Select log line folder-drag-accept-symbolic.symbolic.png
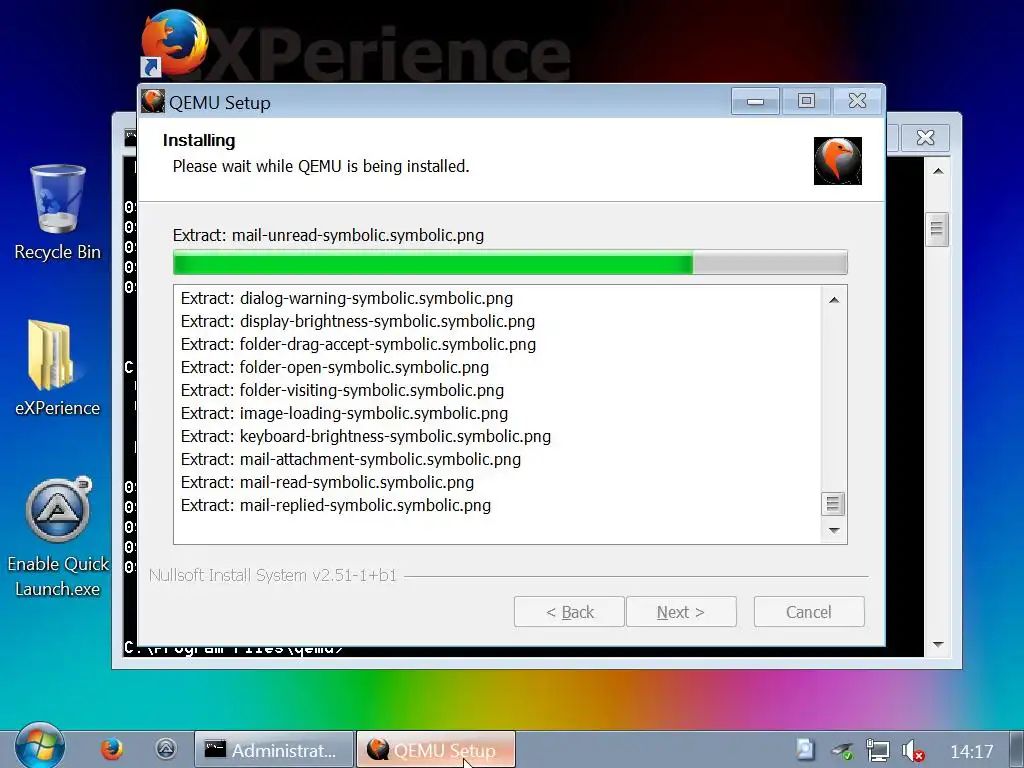The image size is (1024, 768). tap(359, 344)
